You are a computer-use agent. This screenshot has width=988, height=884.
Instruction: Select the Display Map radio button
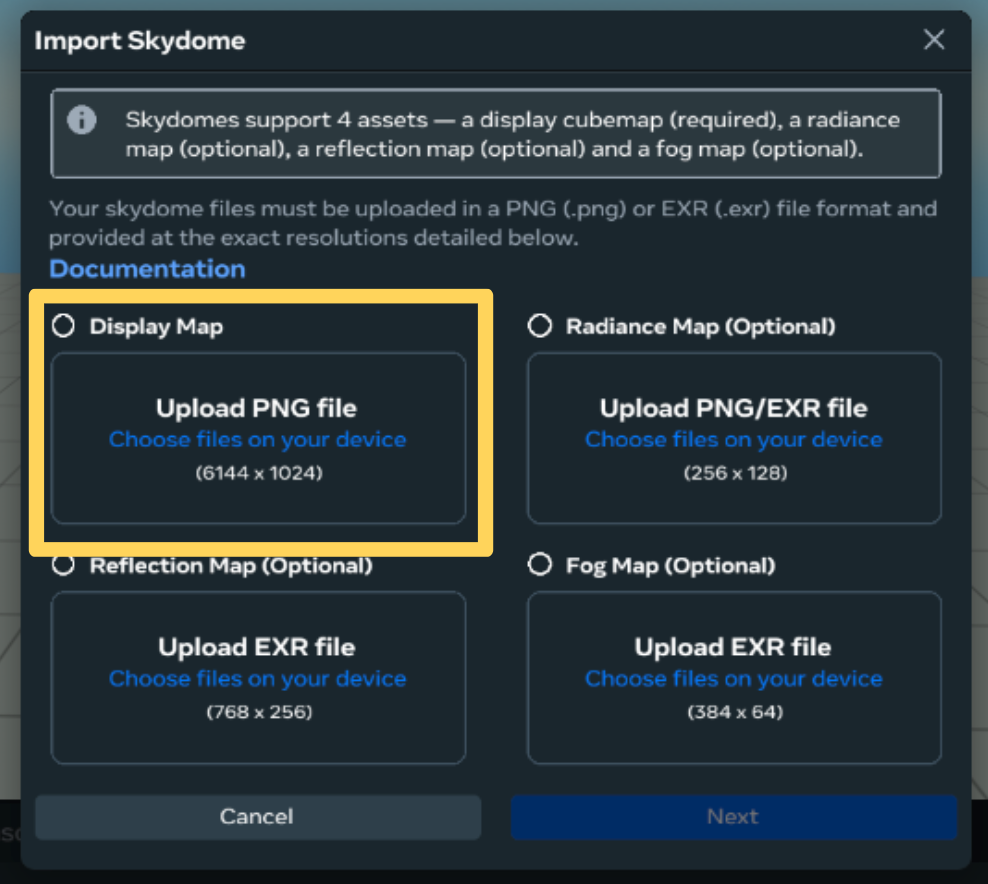tap(63, 326)
